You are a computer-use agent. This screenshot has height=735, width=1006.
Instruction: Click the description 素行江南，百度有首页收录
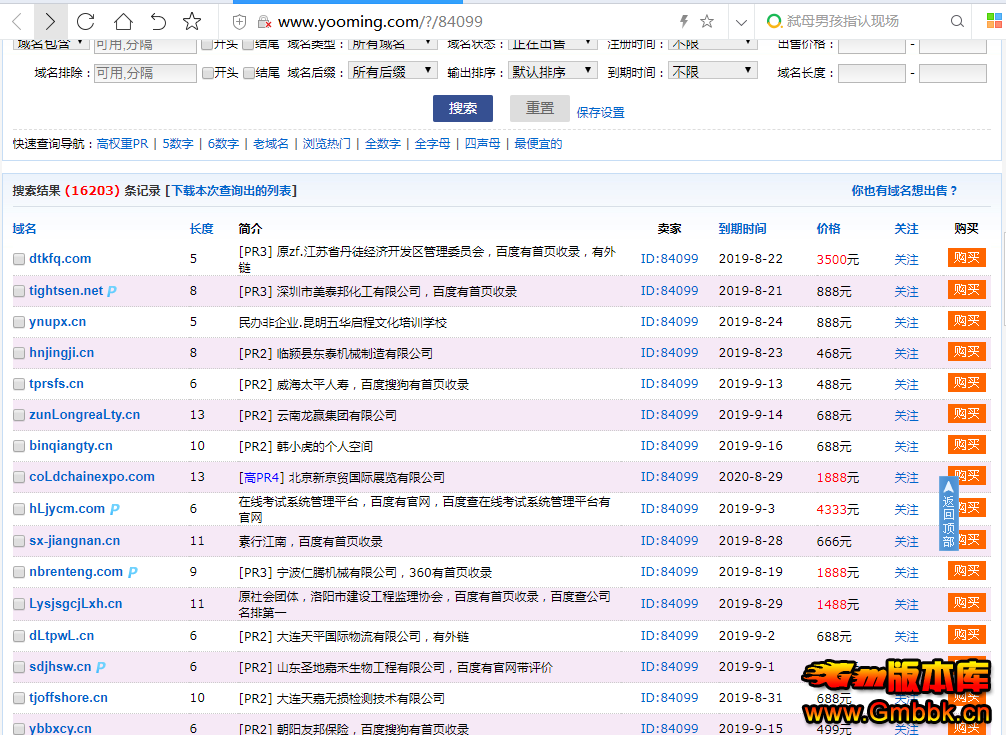(311, 542)
